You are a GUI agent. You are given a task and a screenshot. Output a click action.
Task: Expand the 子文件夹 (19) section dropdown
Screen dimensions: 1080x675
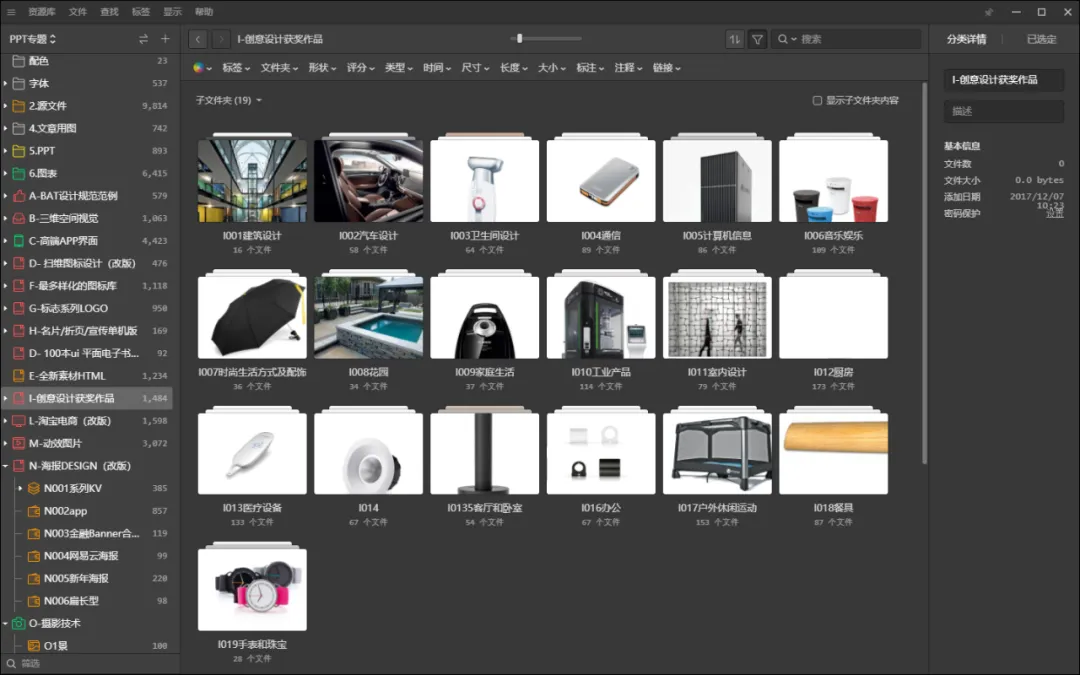tap(229, 101)
